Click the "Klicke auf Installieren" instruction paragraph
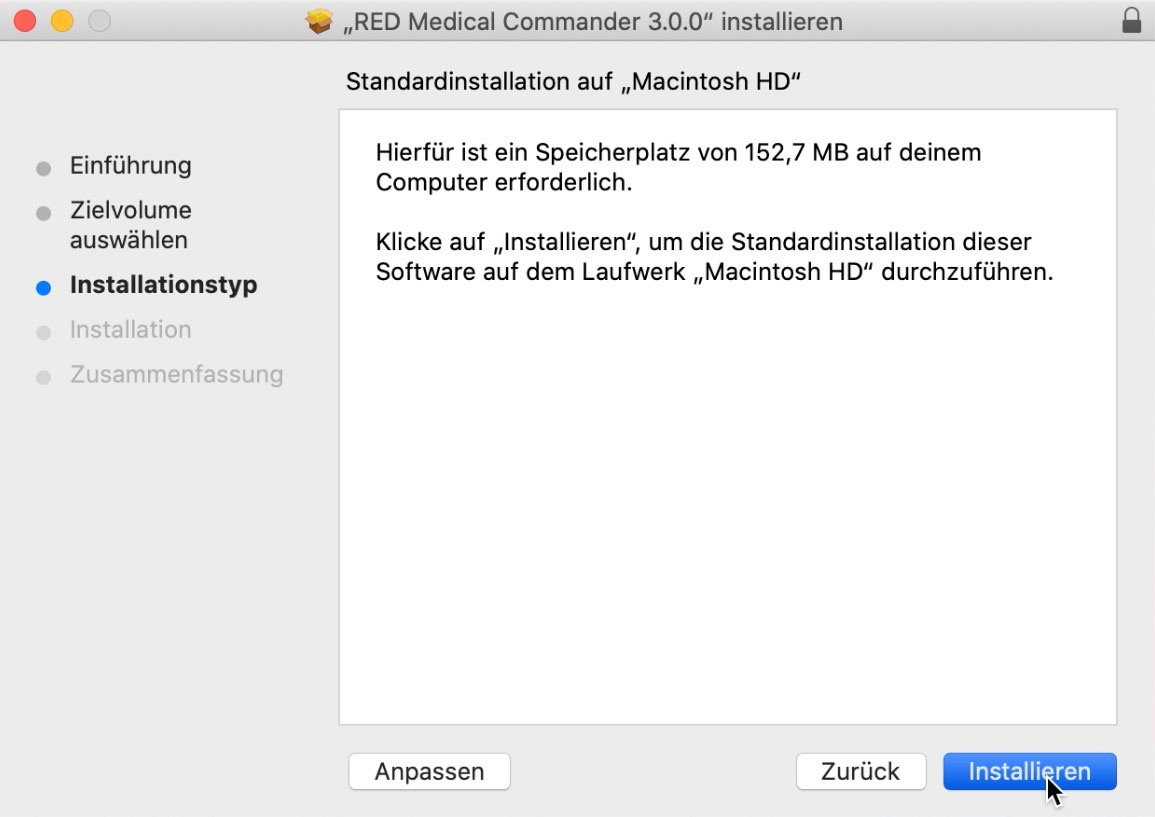Viewport: 1155px width, 817px height. [x=714, y=257]
